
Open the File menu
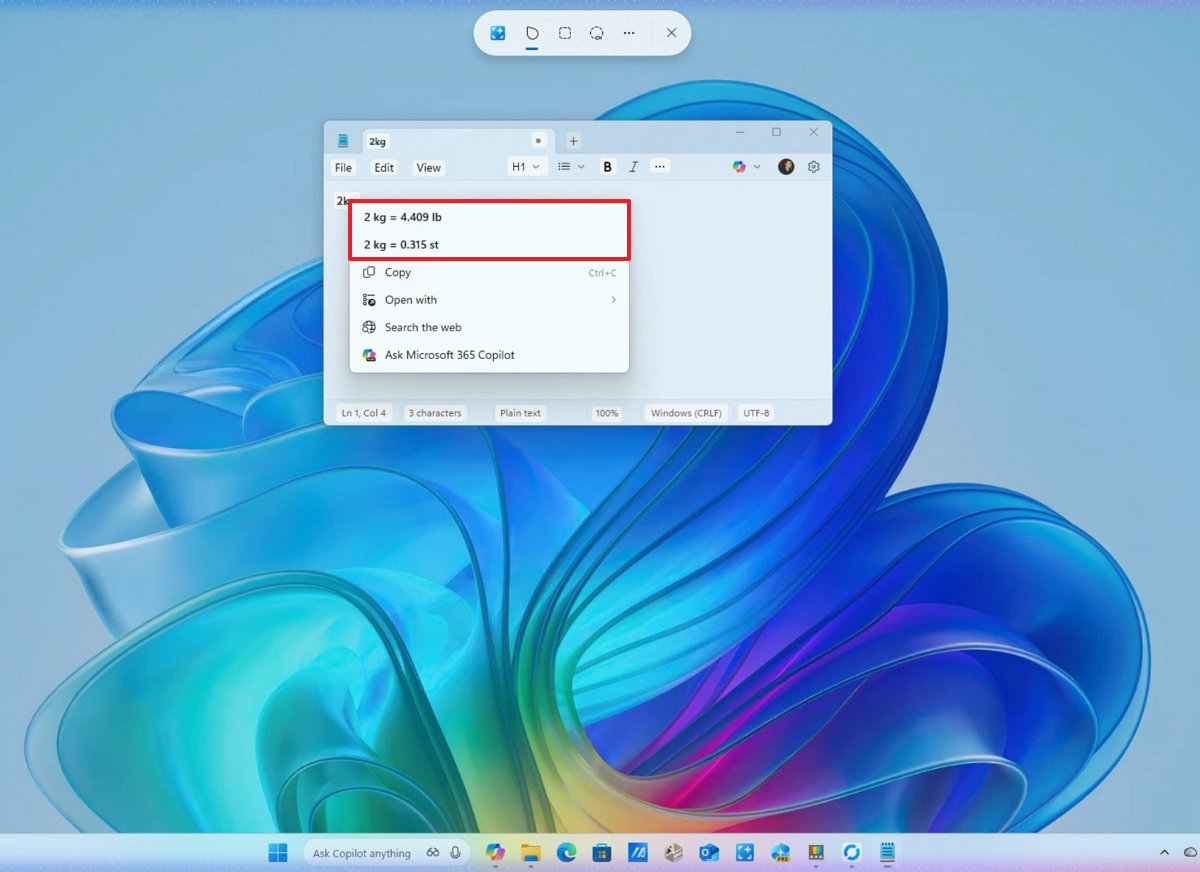point(343,168)
